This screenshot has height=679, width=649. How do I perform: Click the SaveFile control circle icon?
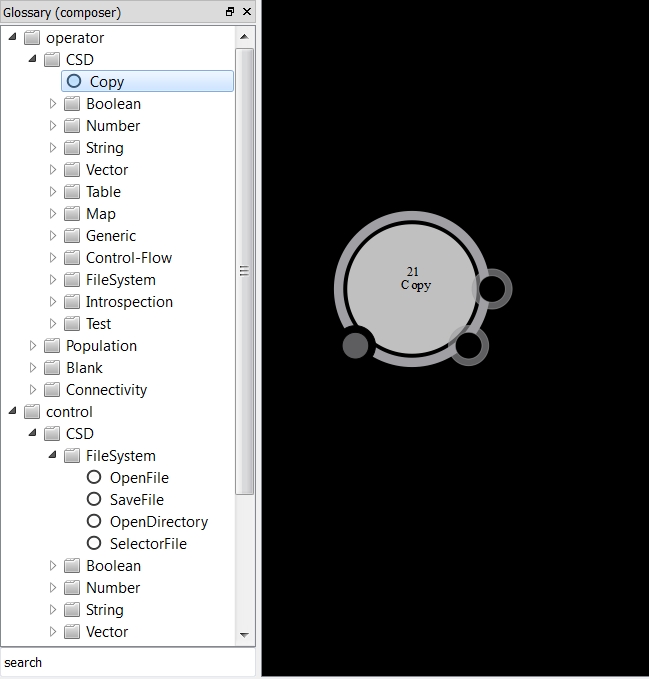(94, 499)
